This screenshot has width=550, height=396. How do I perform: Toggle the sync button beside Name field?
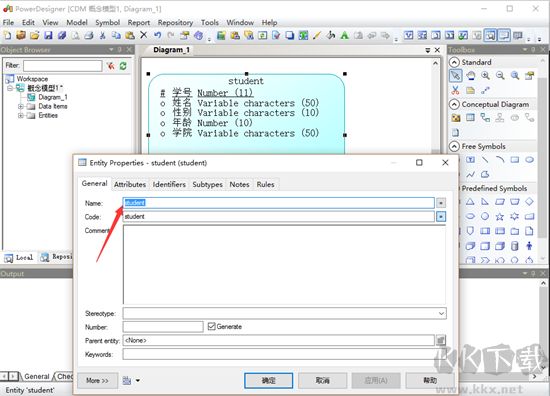(x=441, y=203)
